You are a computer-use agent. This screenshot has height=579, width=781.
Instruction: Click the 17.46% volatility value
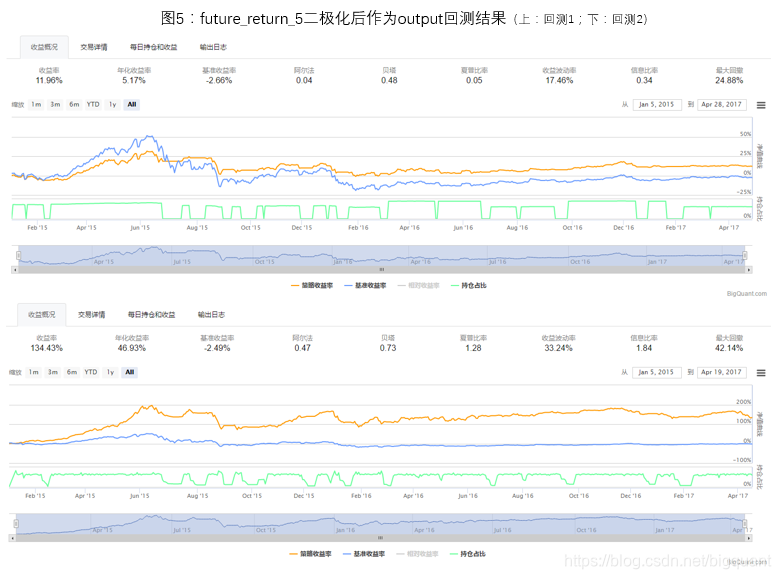559,80
